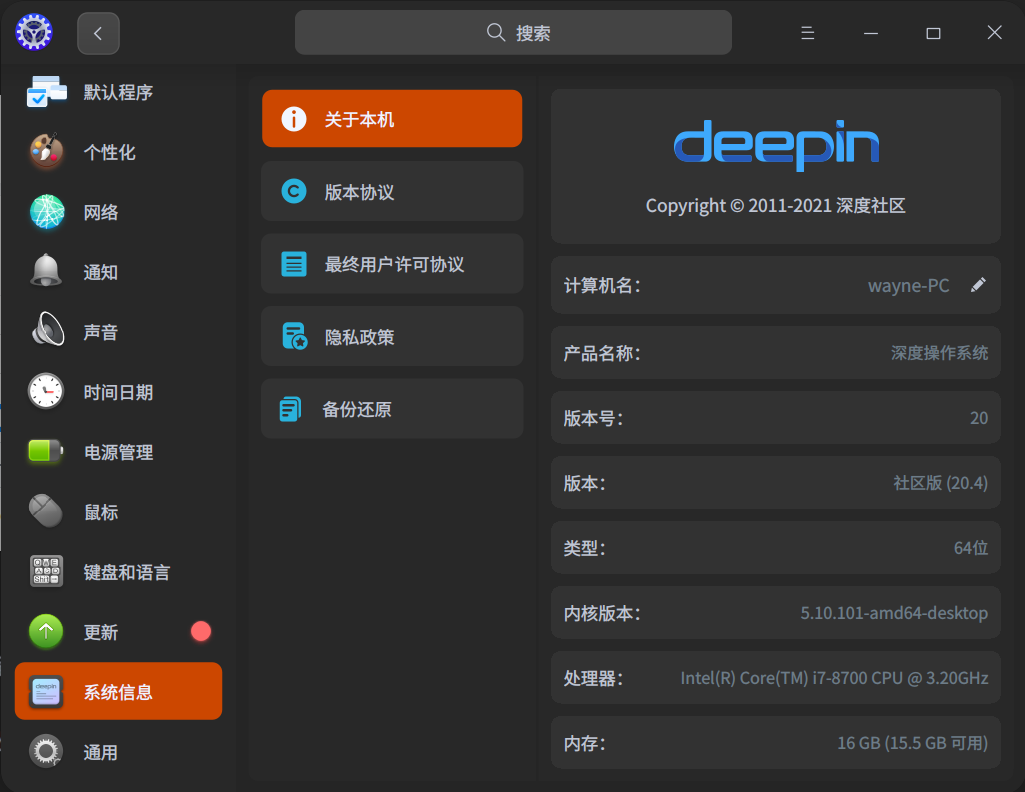Click computer name value wayne-PC
1025x792 pixels.
(909, 286)
